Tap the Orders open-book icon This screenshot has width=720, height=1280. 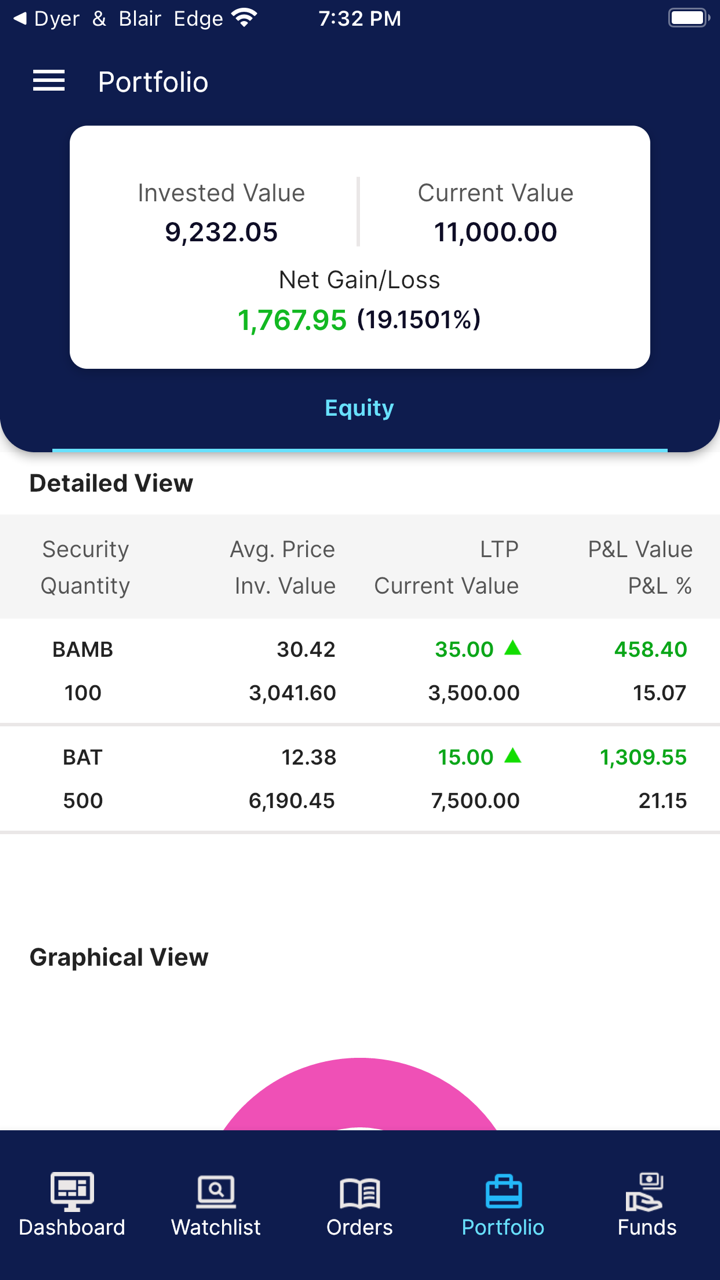pos(360,1192)
